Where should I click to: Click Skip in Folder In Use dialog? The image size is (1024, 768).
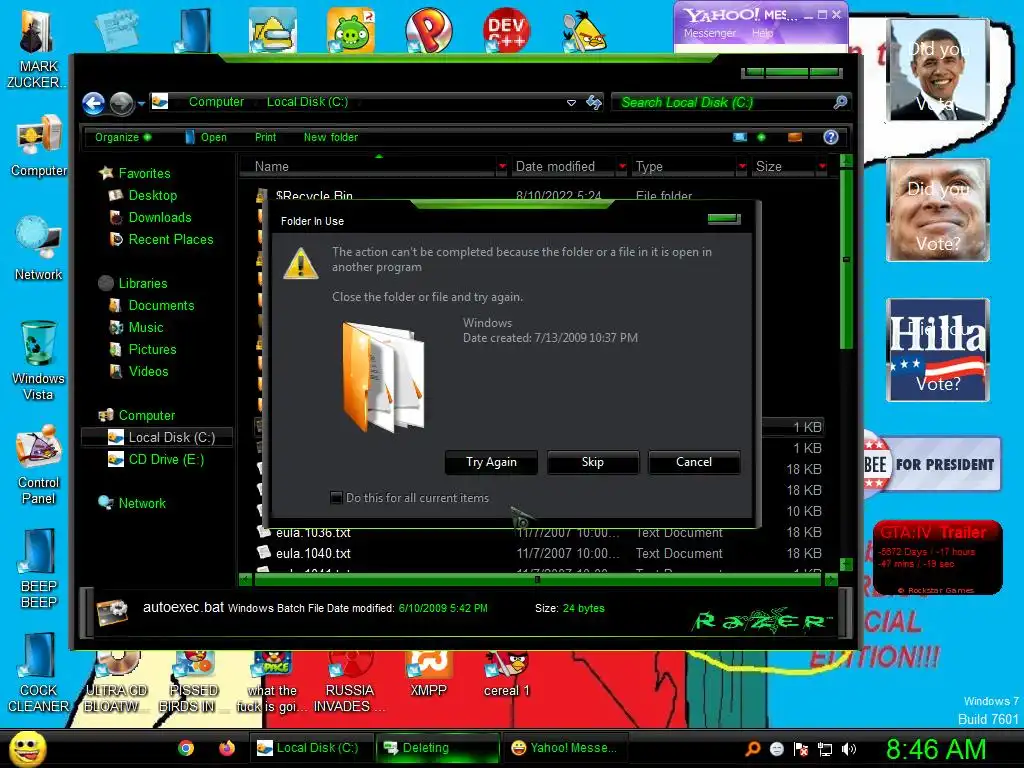[x=593, y=462]
